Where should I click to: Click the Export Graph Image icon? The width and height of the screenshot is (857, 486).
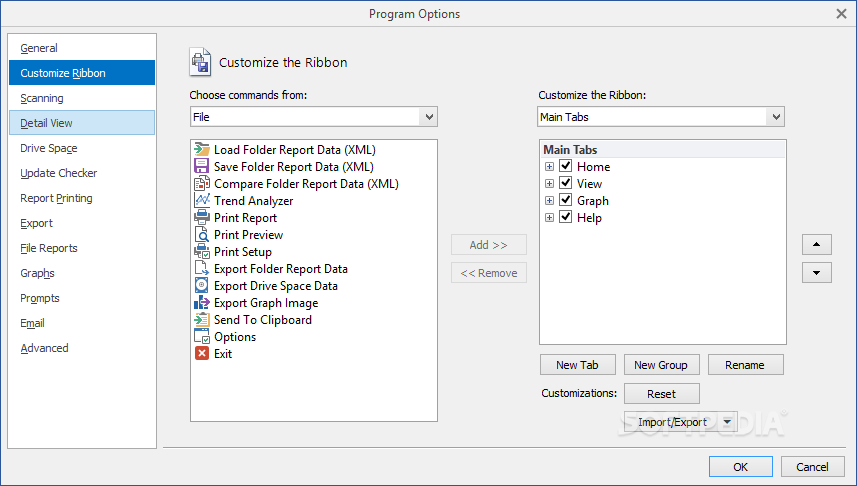202,302
